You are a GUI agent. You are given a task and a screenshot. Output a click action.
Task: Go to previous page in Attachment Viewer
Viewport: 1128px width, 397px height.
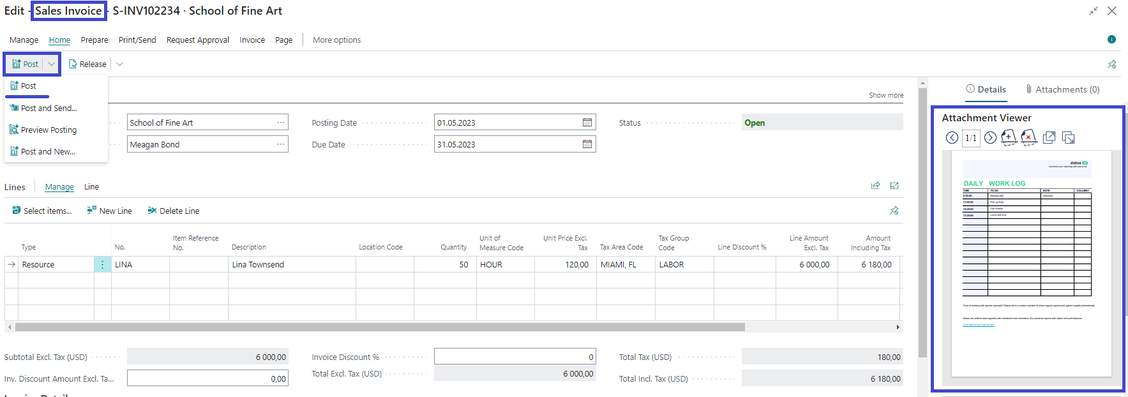(x=952, y=137)
